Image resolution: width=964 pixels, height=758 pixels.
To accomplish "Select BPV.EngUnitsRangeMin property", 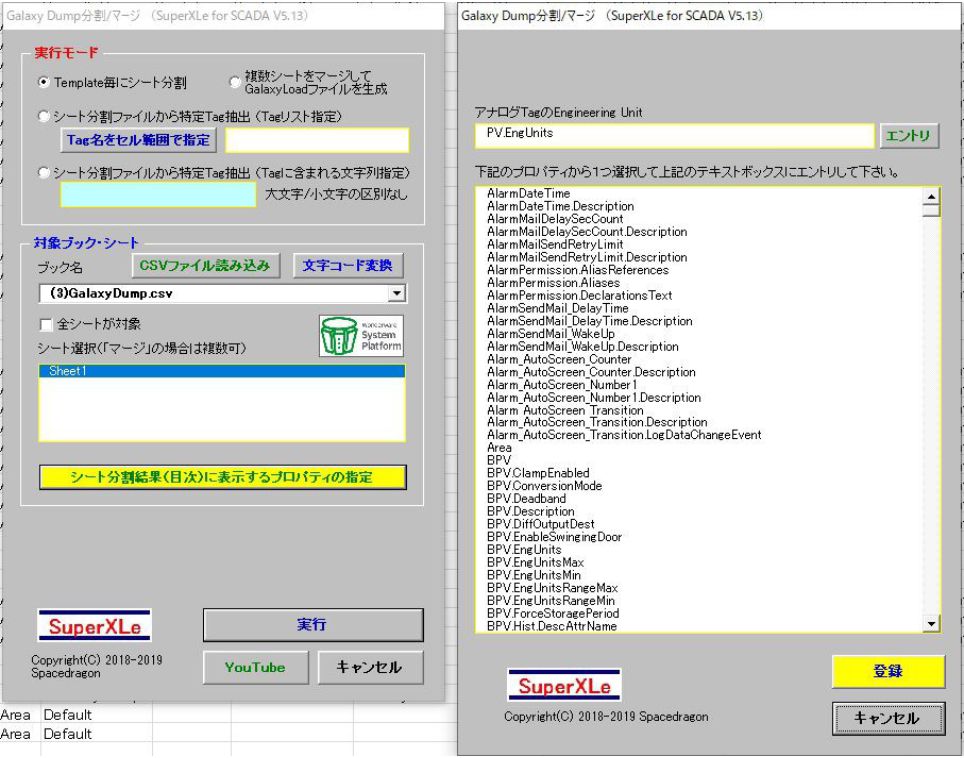I will [551, 601].
